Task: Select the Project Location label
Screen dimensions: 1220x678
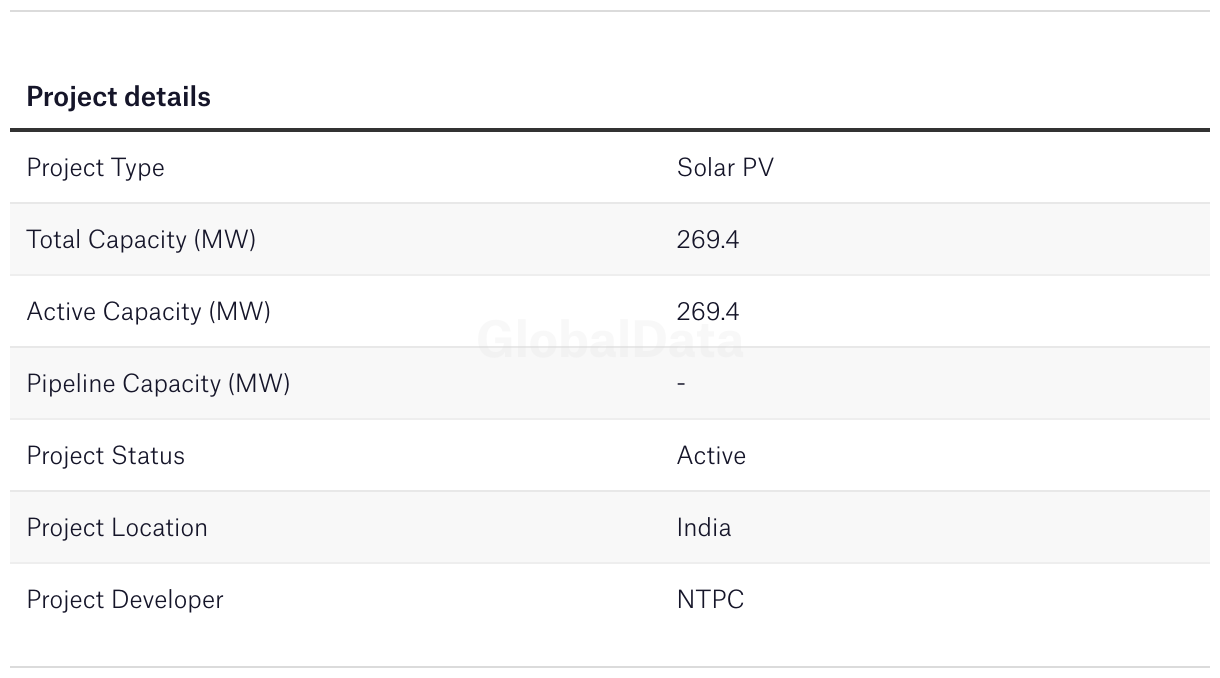Action: point(117,527)
